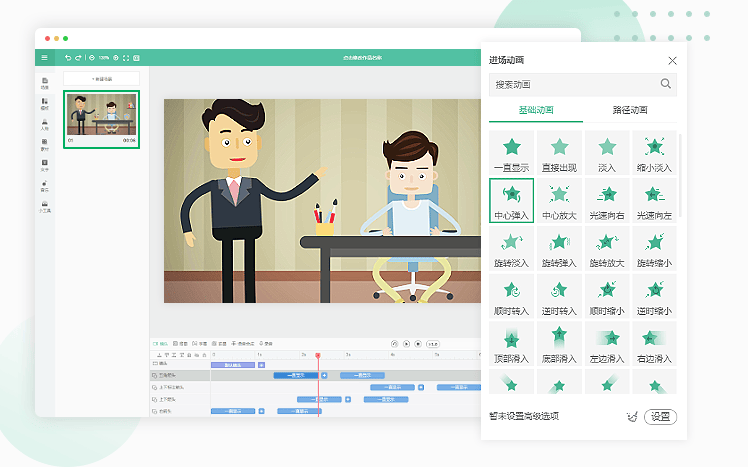Click the 设置 button for advanced options

click(x=660, y=417)
